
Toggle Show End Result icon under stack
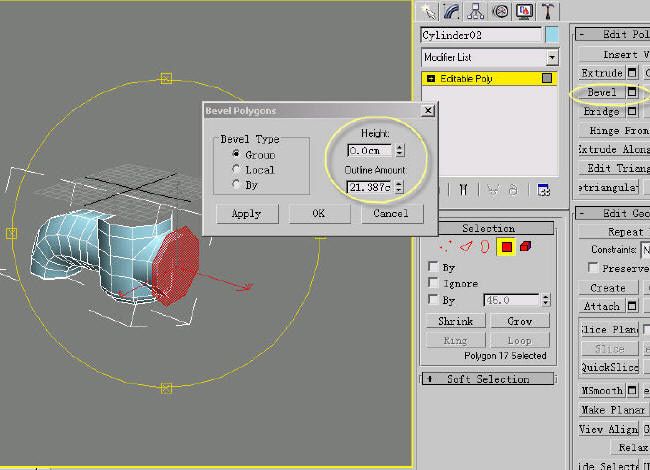(463, 190)
